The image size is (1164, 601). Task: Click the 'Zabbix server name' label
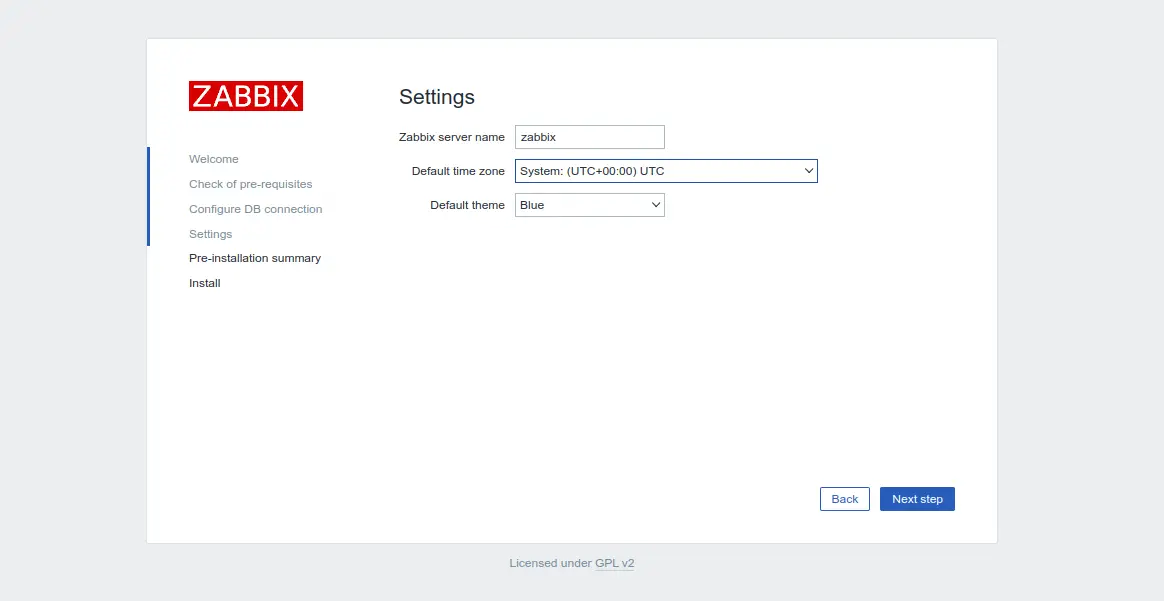[x=451, y=137]
